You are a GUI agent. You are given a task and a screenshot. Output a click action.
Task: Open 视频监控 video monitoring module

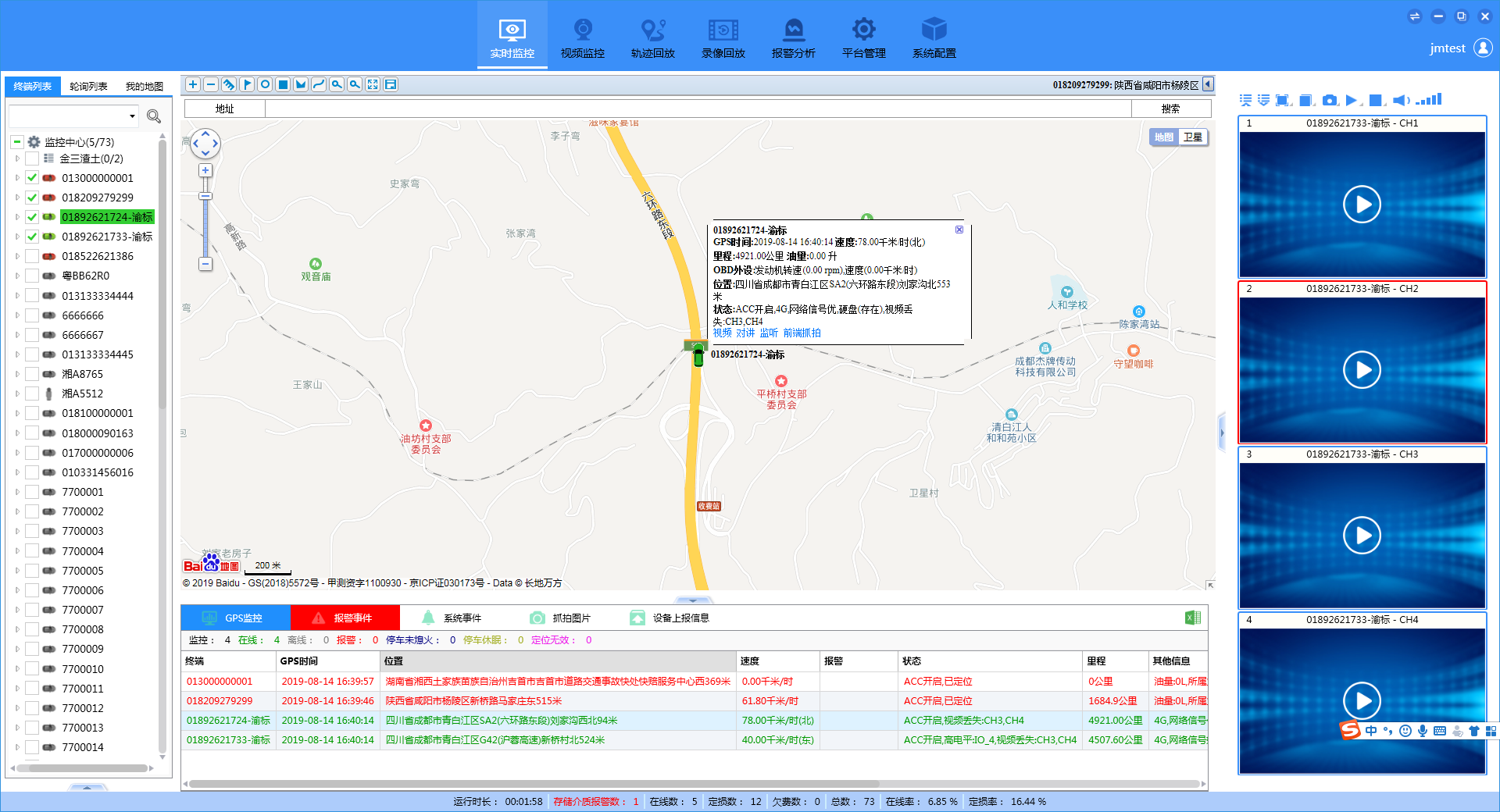point(583,37)
